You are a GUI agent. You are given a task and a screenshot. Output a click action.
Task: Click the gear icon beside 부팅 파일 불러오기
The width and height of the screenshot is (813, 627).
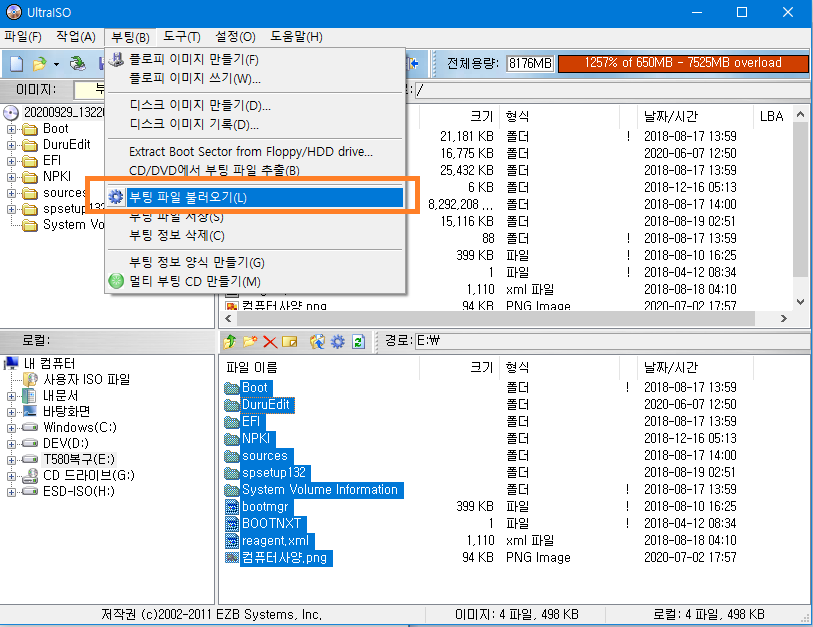(x=116, y=197)
